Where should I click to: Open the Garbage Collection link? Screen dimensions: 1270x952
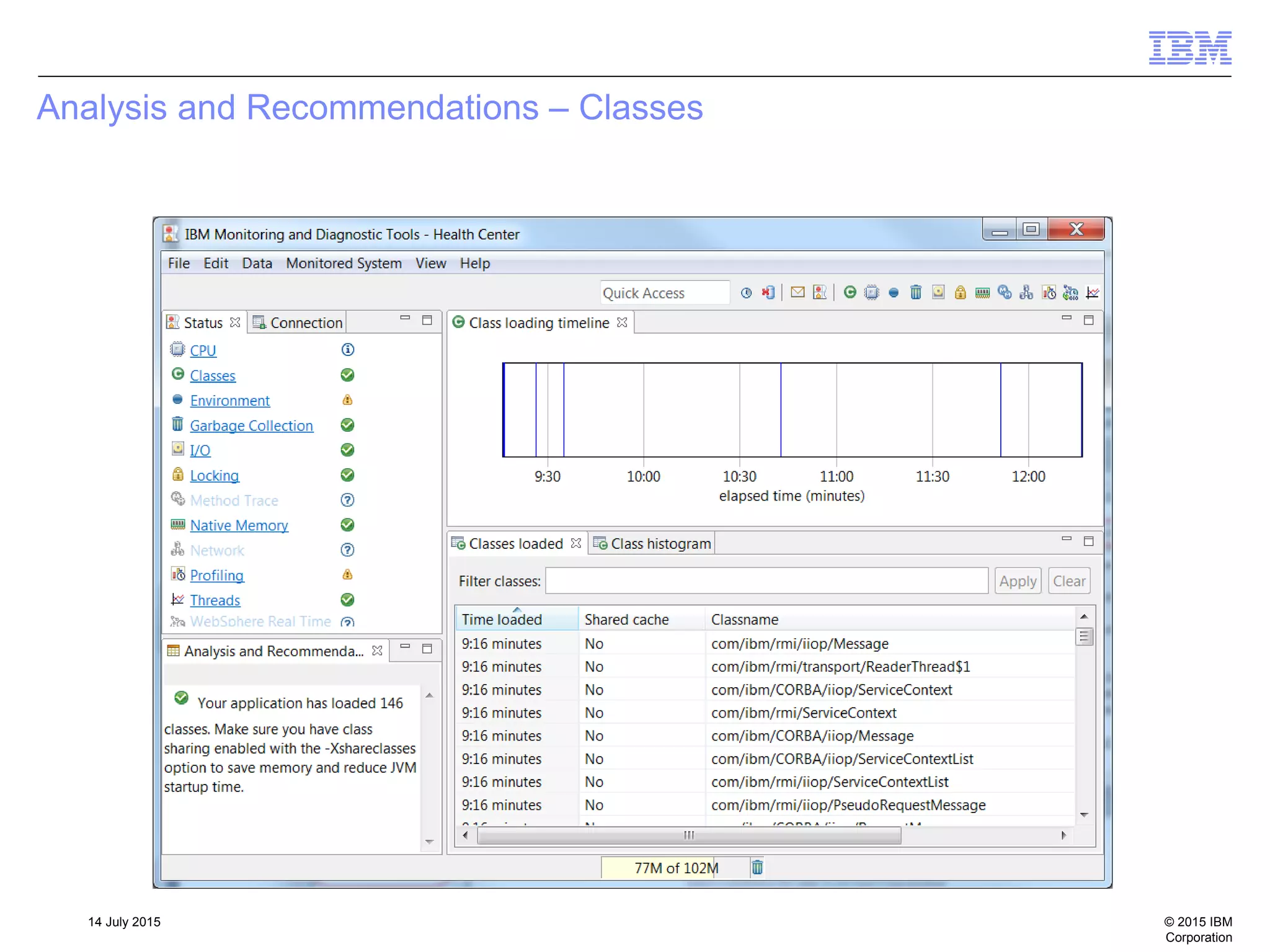(x=251, y=426)
